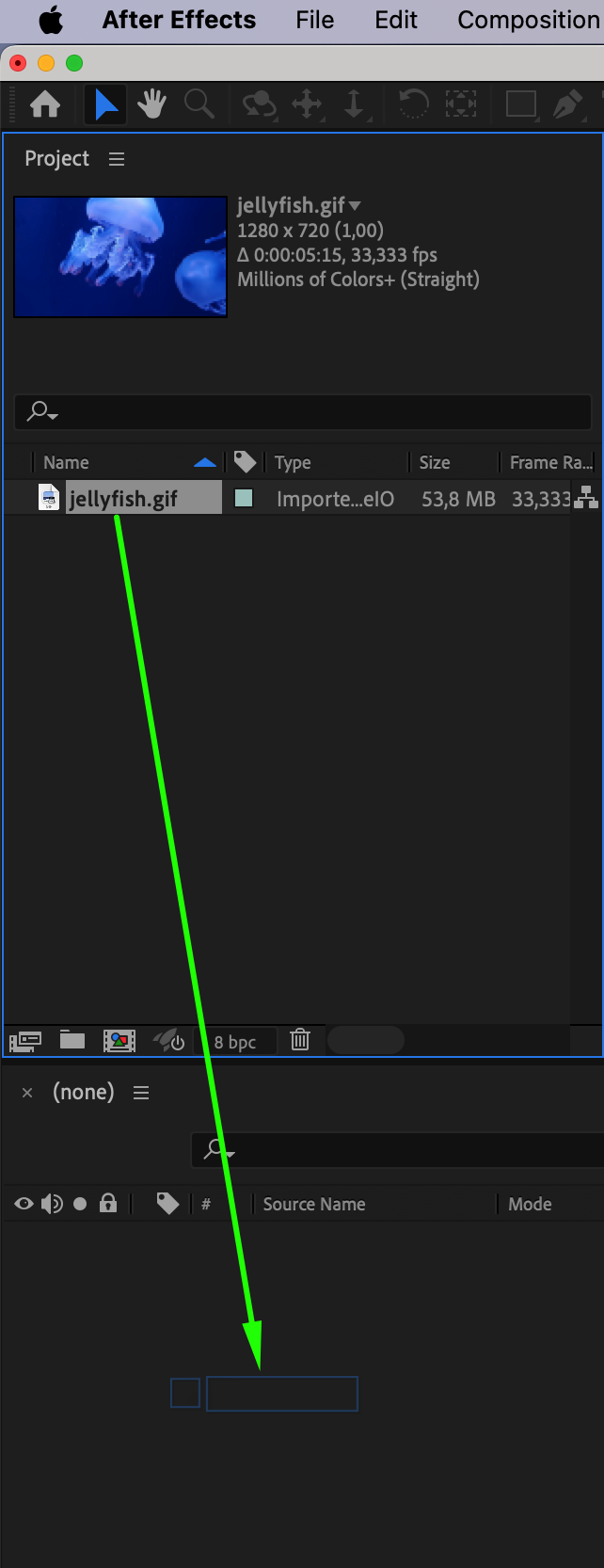This screenshot has height=1568, width=604.
Task: Open the (none) timeline panel menu
Action: tap(141, 1093)
